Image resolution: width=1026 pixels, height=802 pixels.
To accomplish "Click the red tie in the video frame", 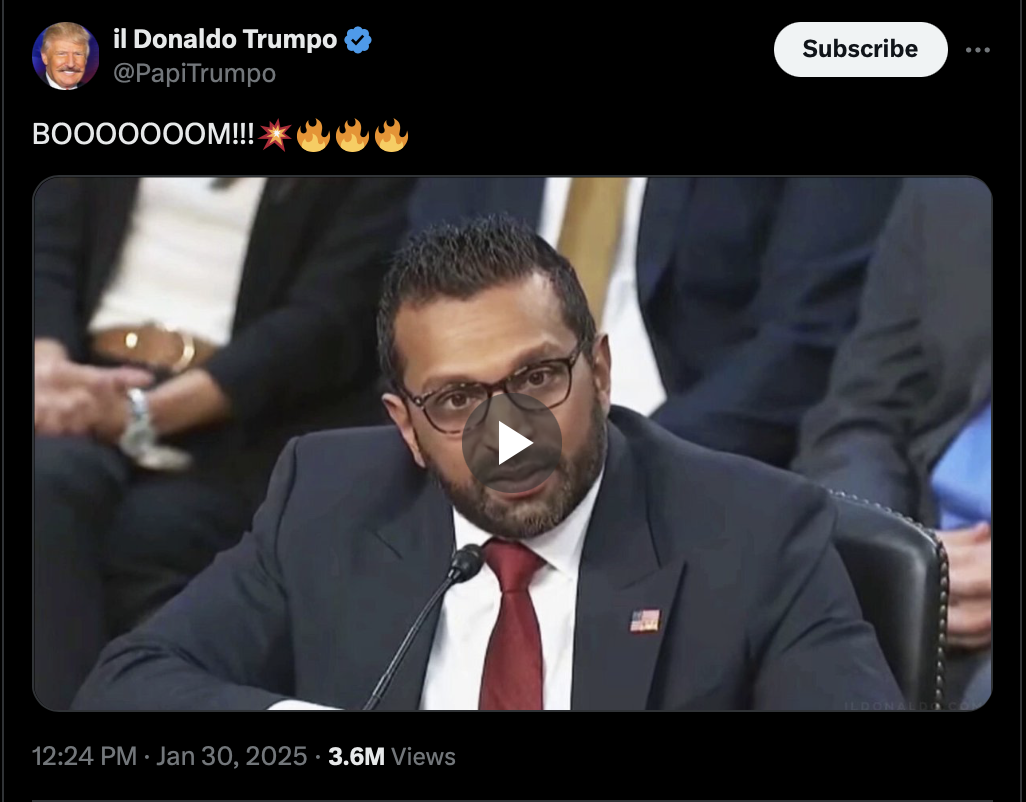I will (512, 623).
